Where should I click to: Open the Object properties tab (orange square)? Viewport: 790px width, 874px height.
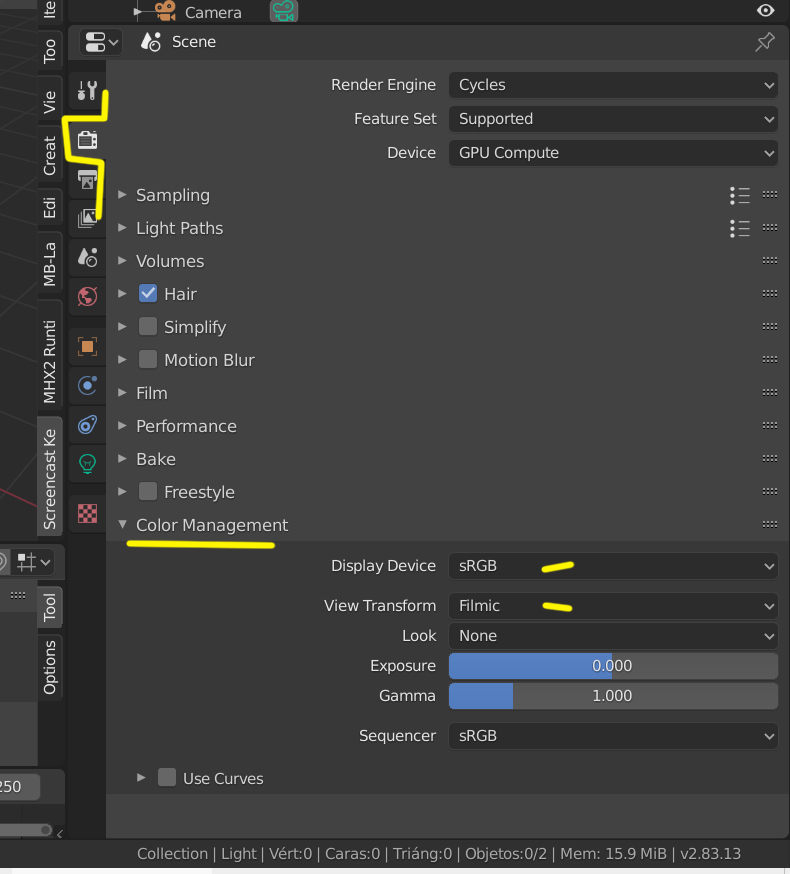pyautogui.click(x=87, y=346)
